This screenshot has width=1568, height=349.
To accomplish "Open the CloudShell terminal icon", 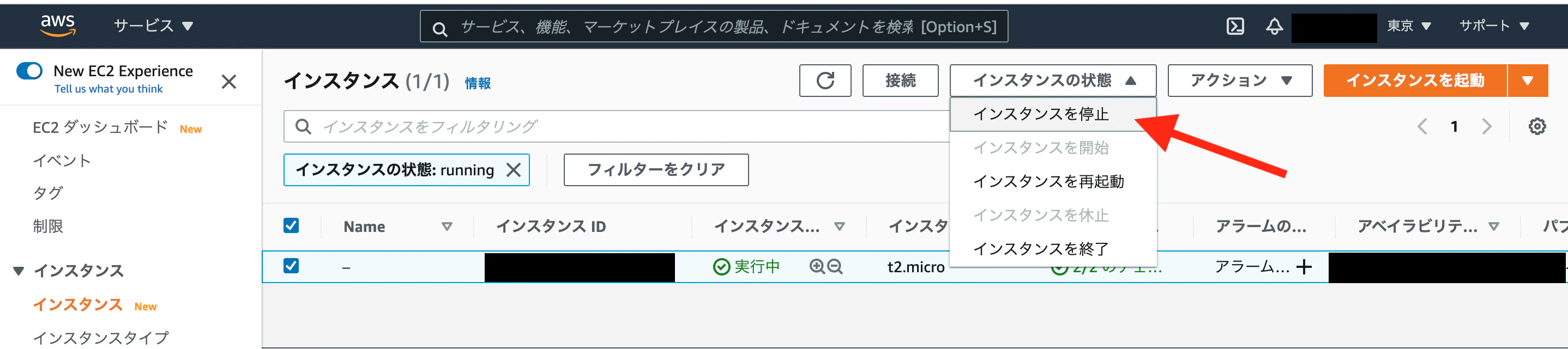I will click(x=1235, y=26).
